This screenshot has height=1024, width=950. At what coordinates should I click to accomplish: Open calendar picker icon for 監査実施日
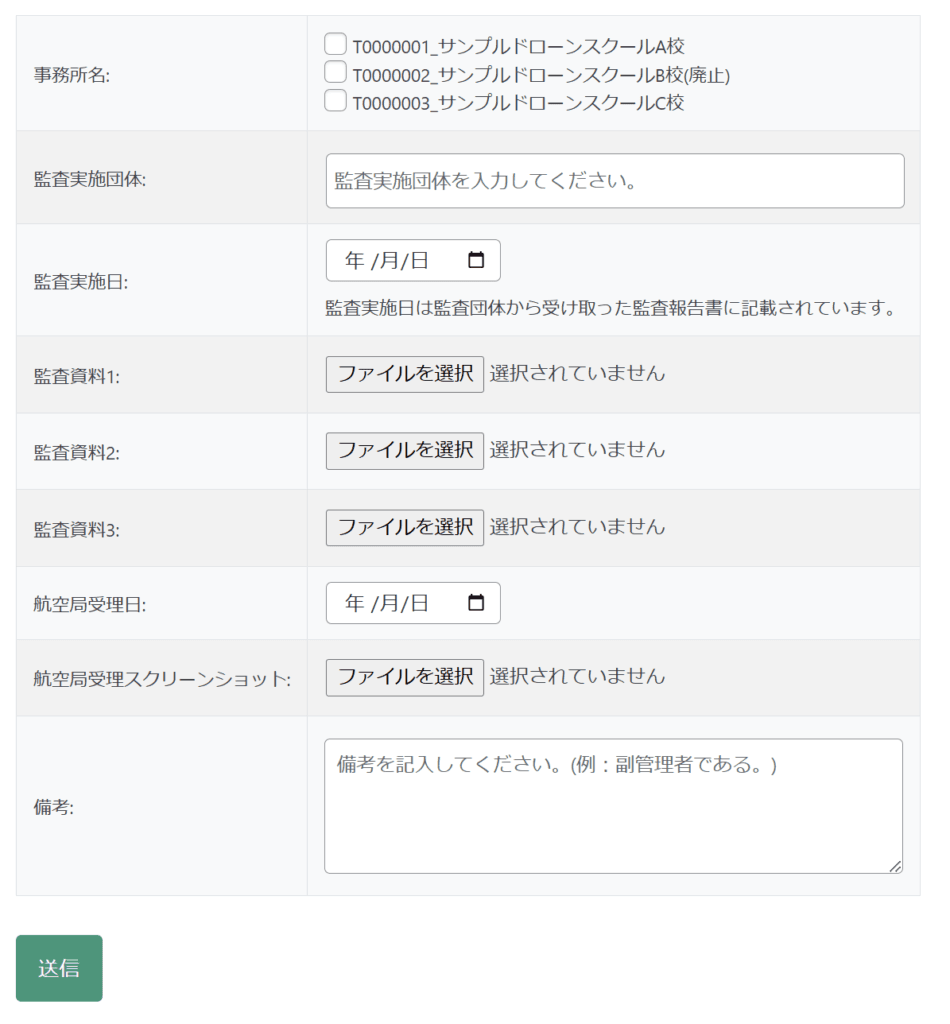click(x=476, y=260)
